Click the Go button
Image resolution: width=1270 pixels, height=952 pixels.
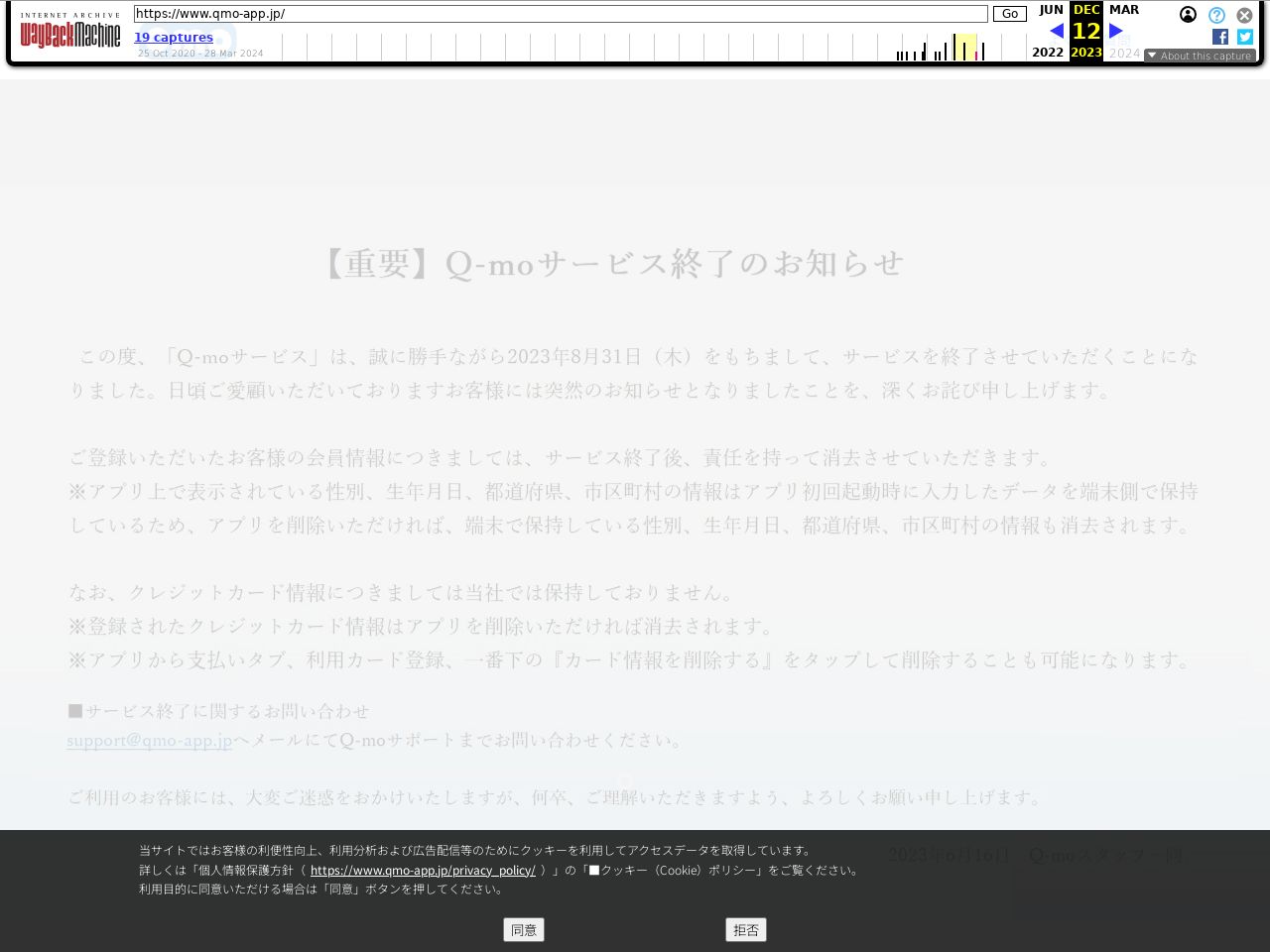(x=1010, y=14)
